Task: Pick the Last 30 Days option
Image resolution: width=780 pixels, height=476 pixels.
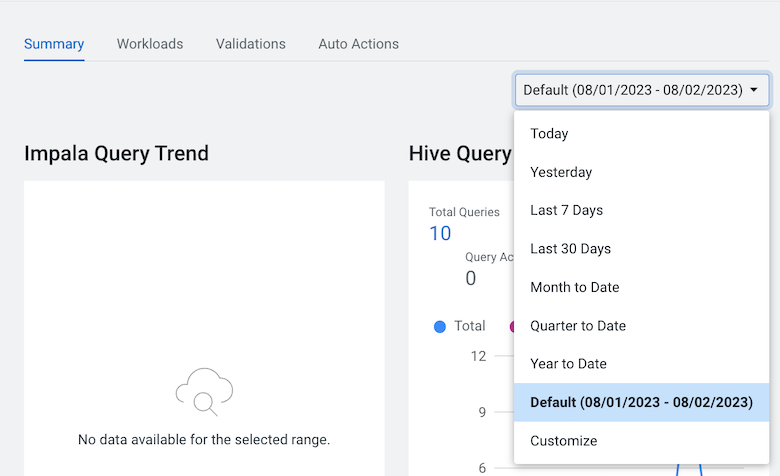Action: pyautogui.click(x=642, y=249)
